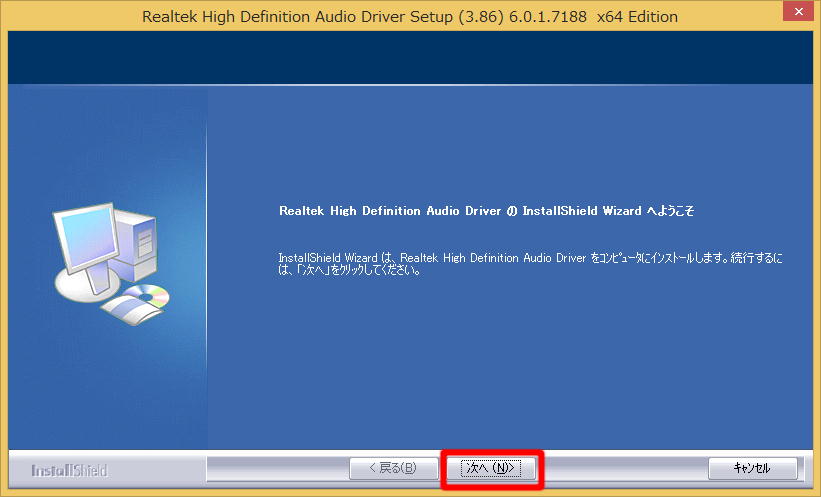The image size is (821, 497).
Task: Click the Realtek Audio Driver Setup title text
Action: [410, 17]
